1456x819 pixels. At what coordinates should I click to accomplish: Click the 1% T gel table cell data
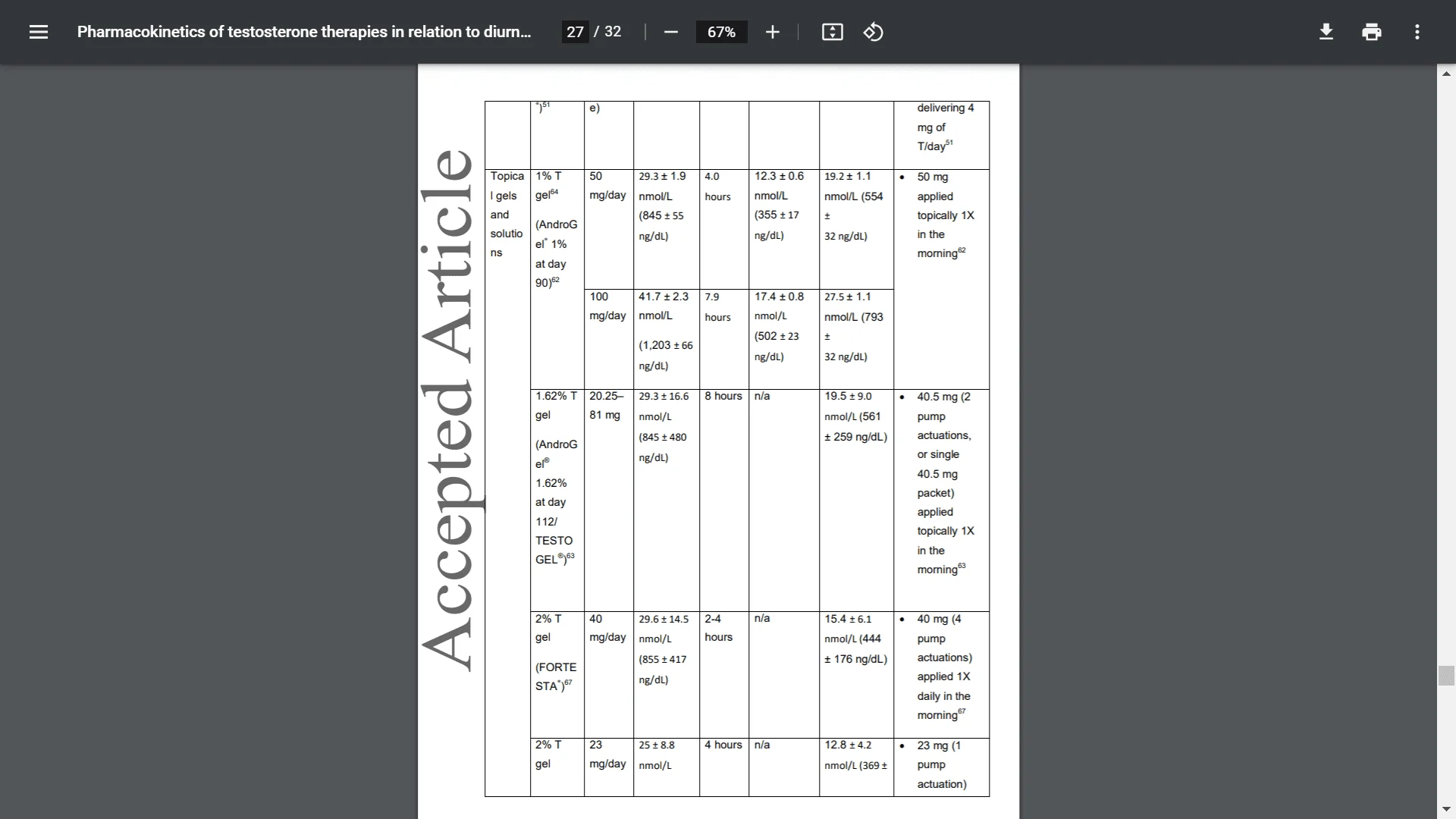coord(556,228)
